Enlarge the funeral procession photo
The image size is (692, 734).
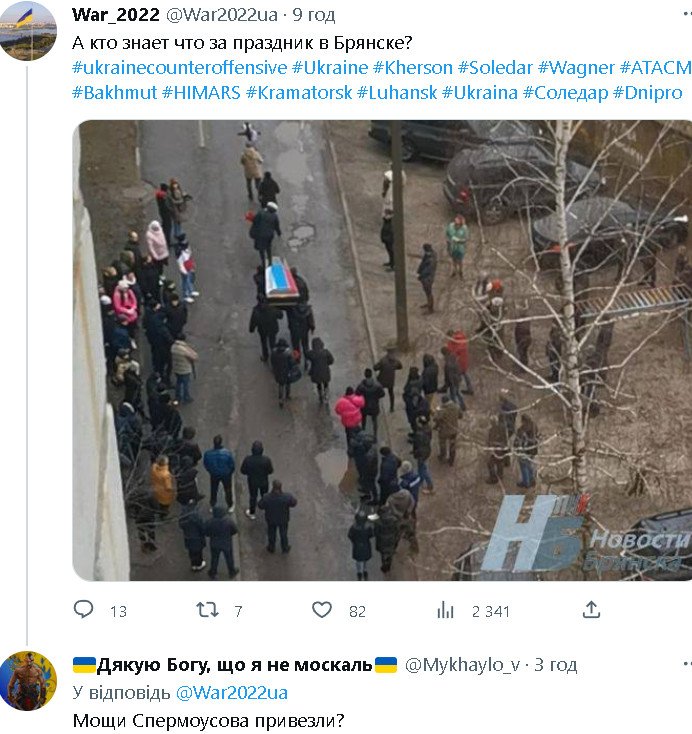click(382, 351)
